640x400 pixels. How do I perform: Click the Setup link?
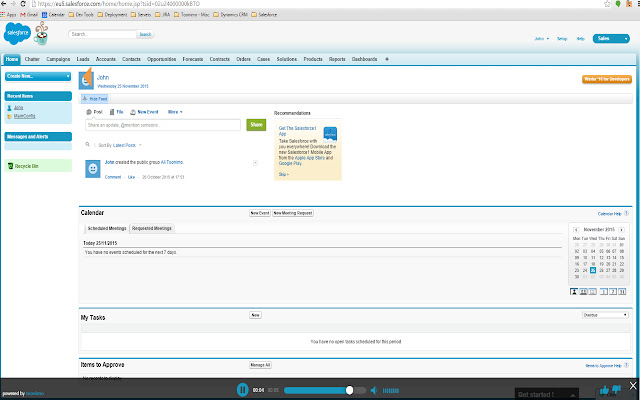562,38
